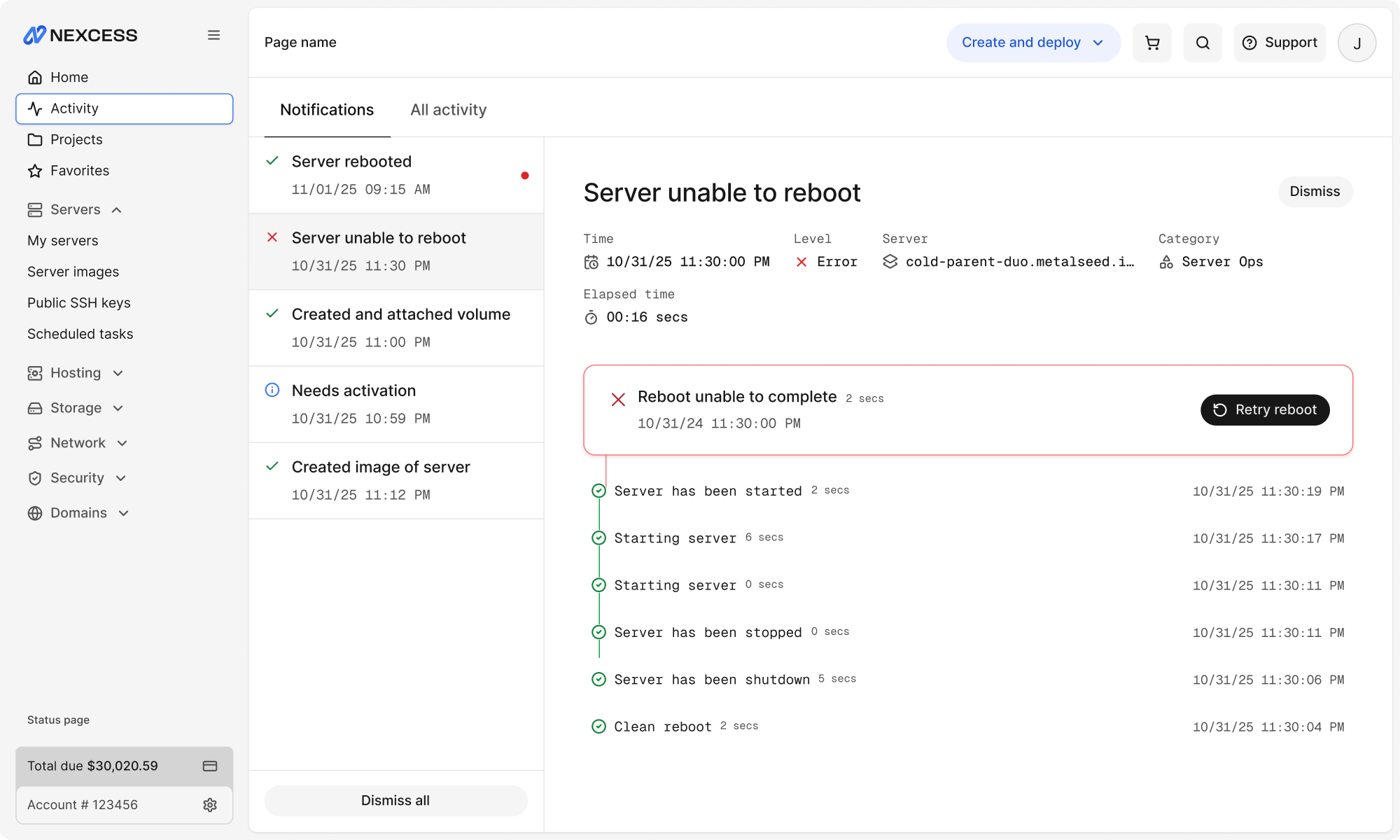The height and width of the screenshot is (840, 1400).
Task: Click the checkmark on Created image of server
Action: [x=272, y=466]
